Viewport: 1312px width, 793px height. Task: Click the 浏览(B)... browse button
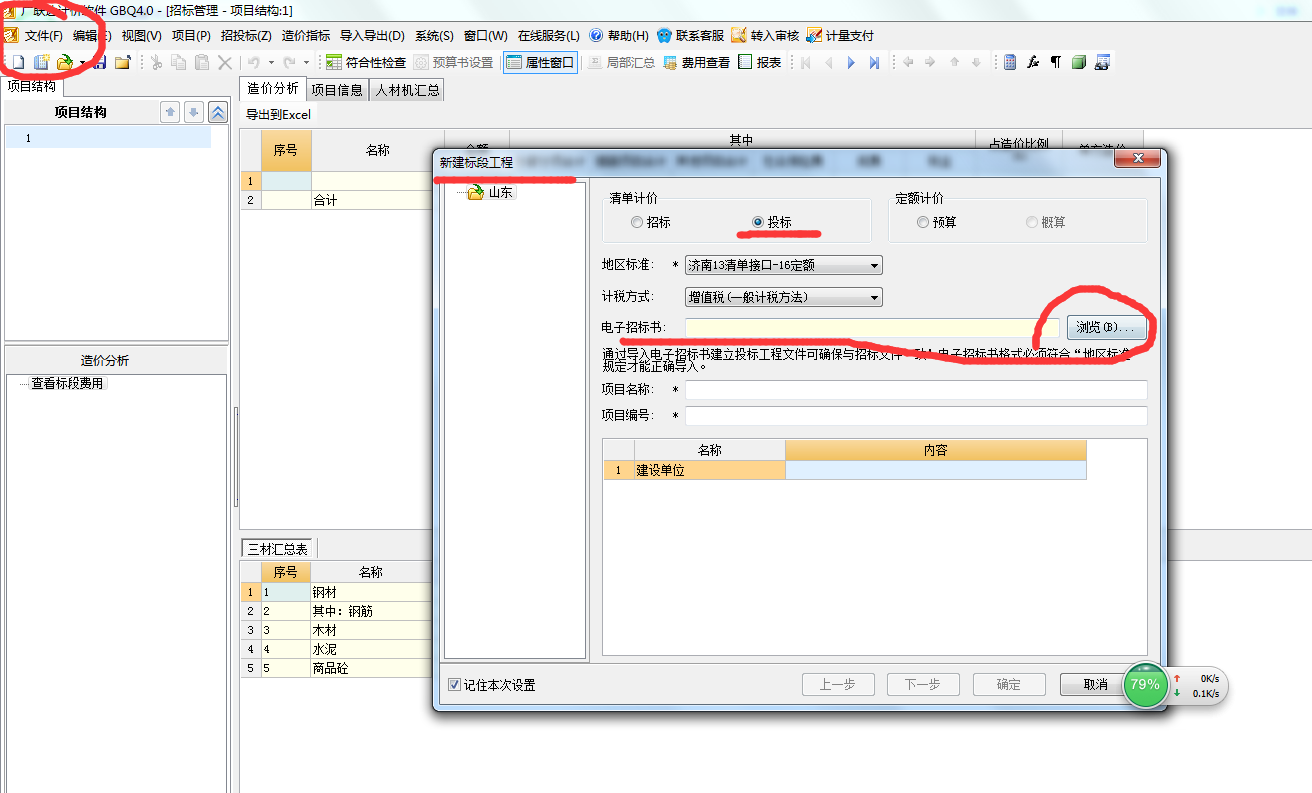tap(1105, 327)
